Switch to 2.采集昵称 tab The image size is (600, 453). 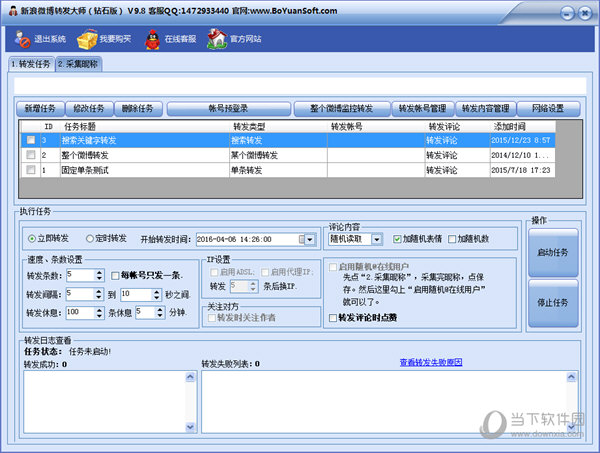point(79,64)
